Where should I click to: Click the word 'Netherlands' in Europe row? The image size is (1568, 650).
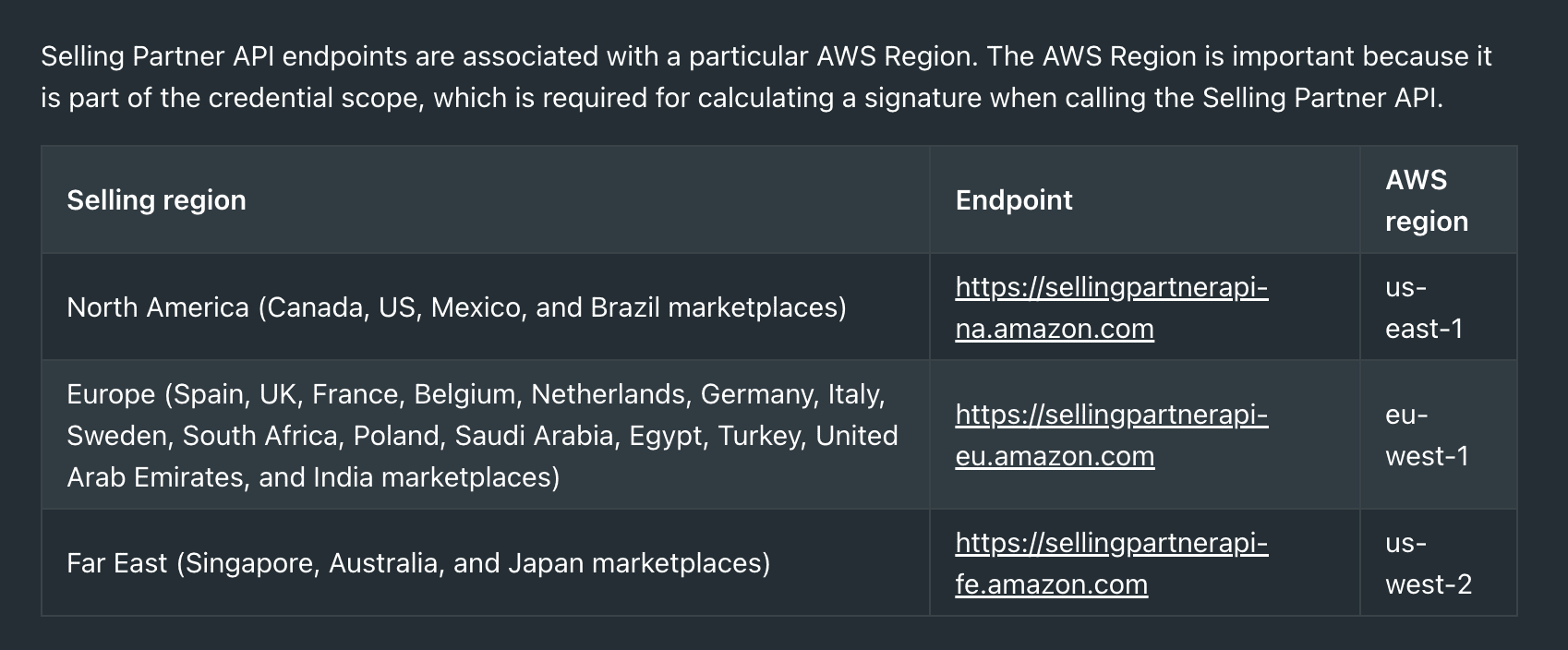(x=609, y=394)
